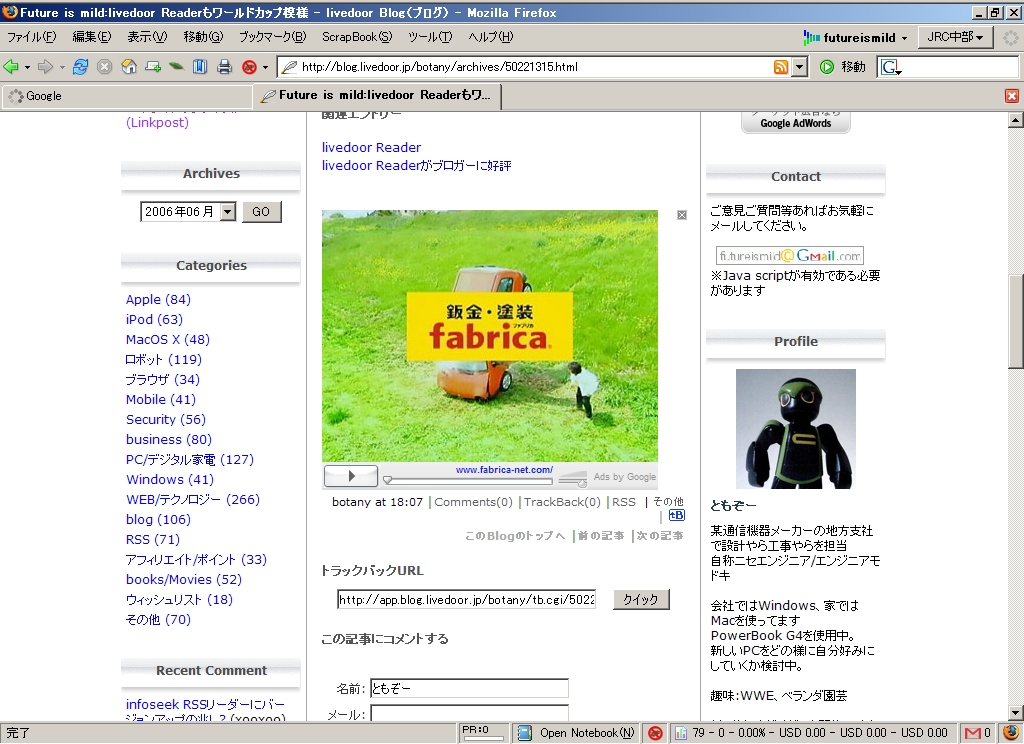The height and width of the screenshot is (744, 1024).
Task: Click the red Adblock icon in the status bar
Action: tap(655, 733)
